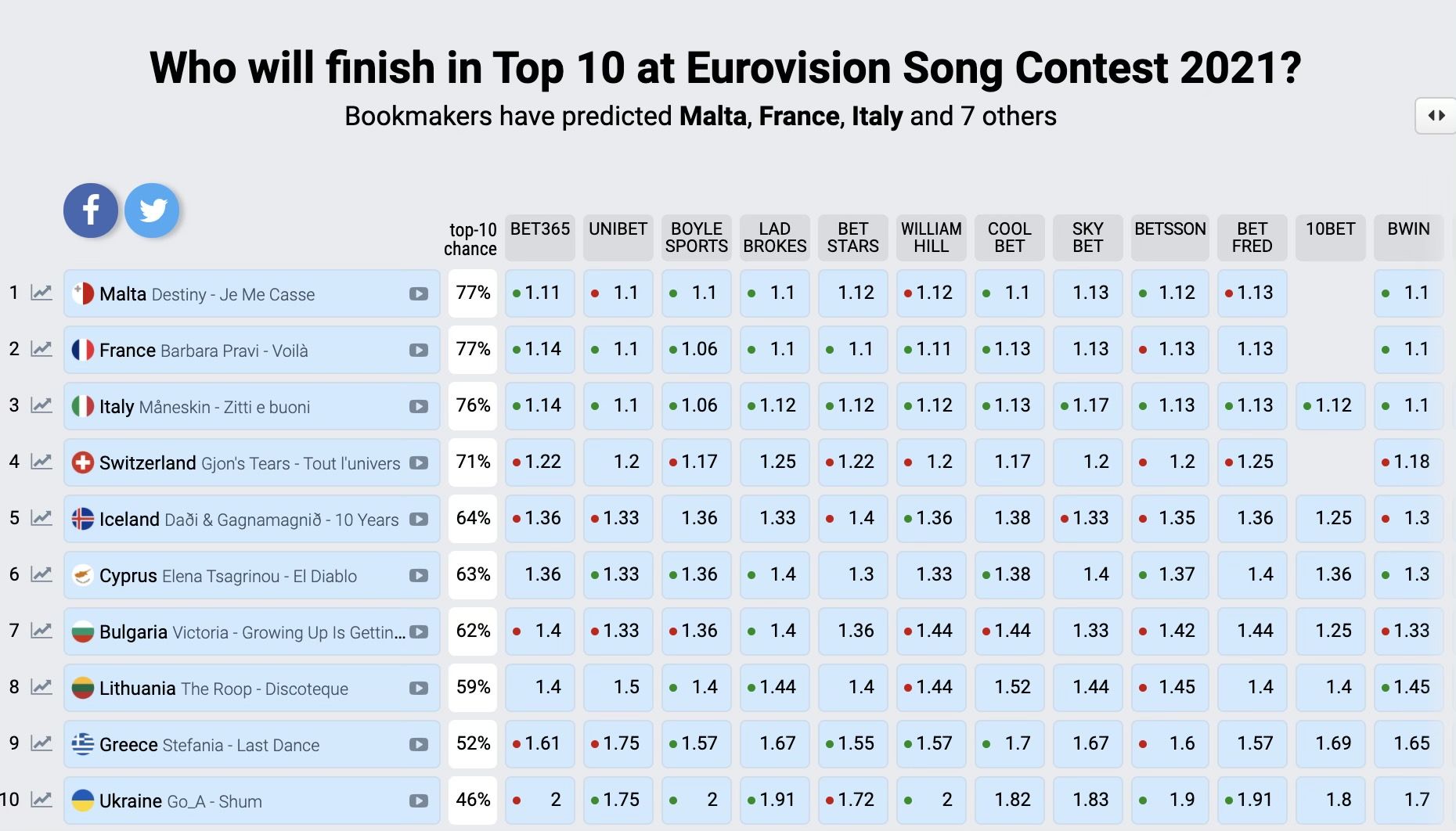1456x831 pixels.
Task: Select the WILLIAM HILL bookmaker column
Action: click(931, 237)
